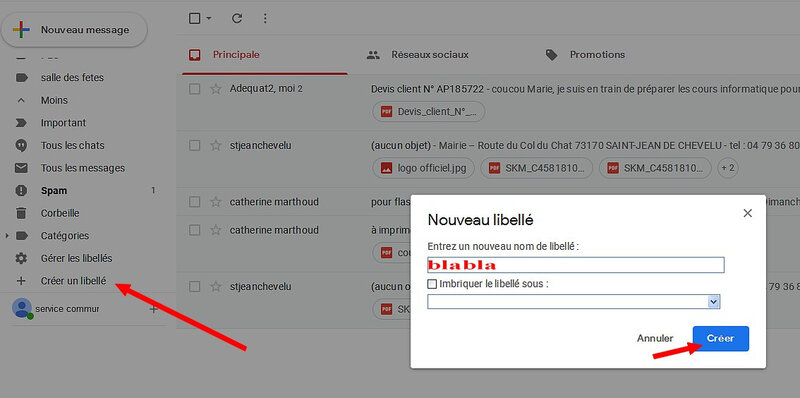
Task: Click the Spam warning icon
Action: (21, 191)
